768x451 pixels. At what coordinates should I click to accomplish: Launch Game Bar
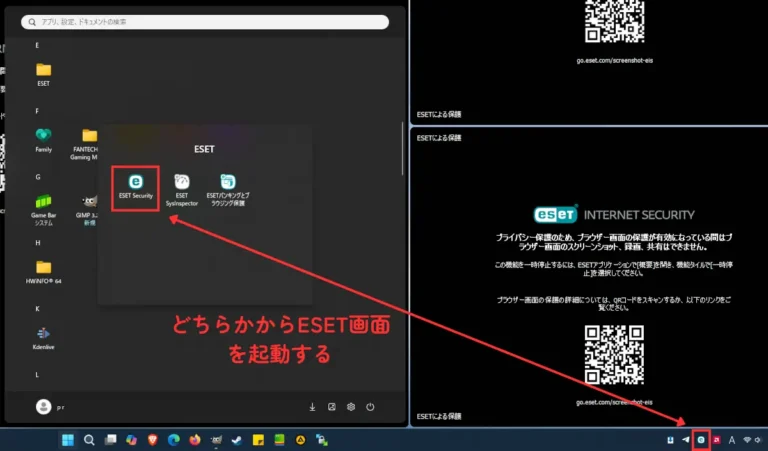coord(44,210)
